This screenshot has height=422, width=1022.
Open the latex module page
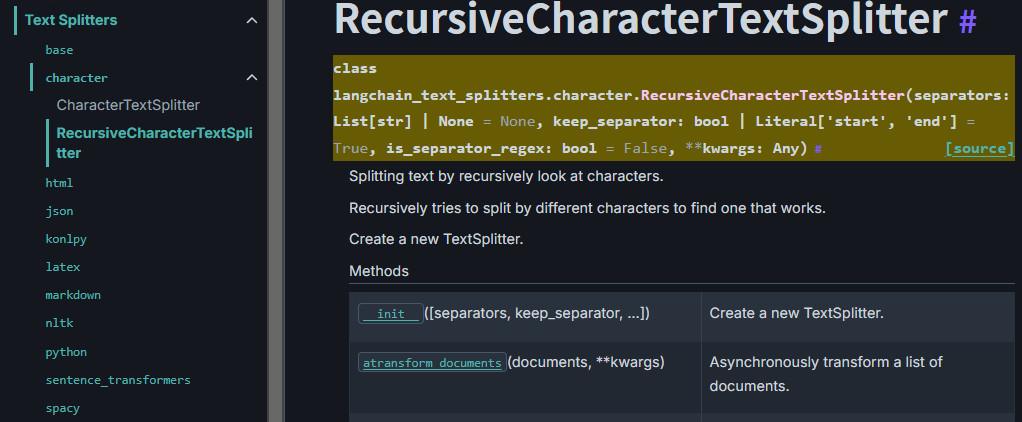(x=63, y=267)
